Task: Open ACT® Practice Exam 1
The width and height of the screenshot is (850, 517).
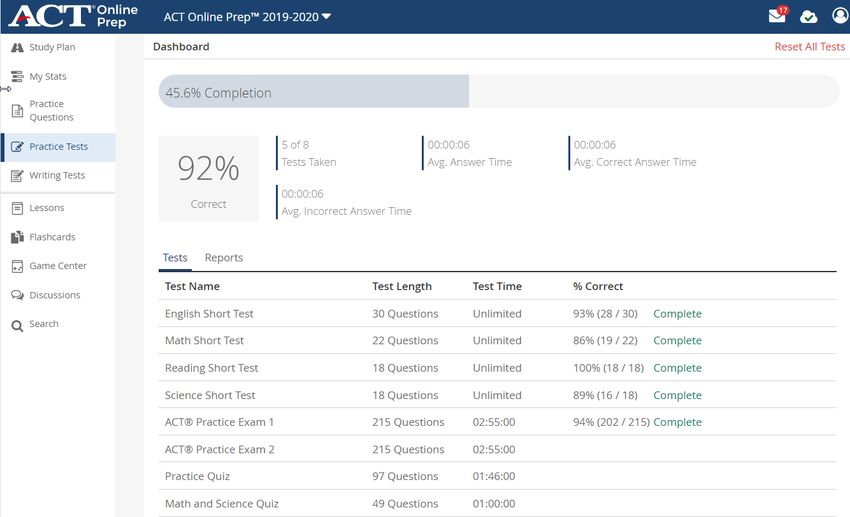Action: pyautogui.click(x=497, y=422)
